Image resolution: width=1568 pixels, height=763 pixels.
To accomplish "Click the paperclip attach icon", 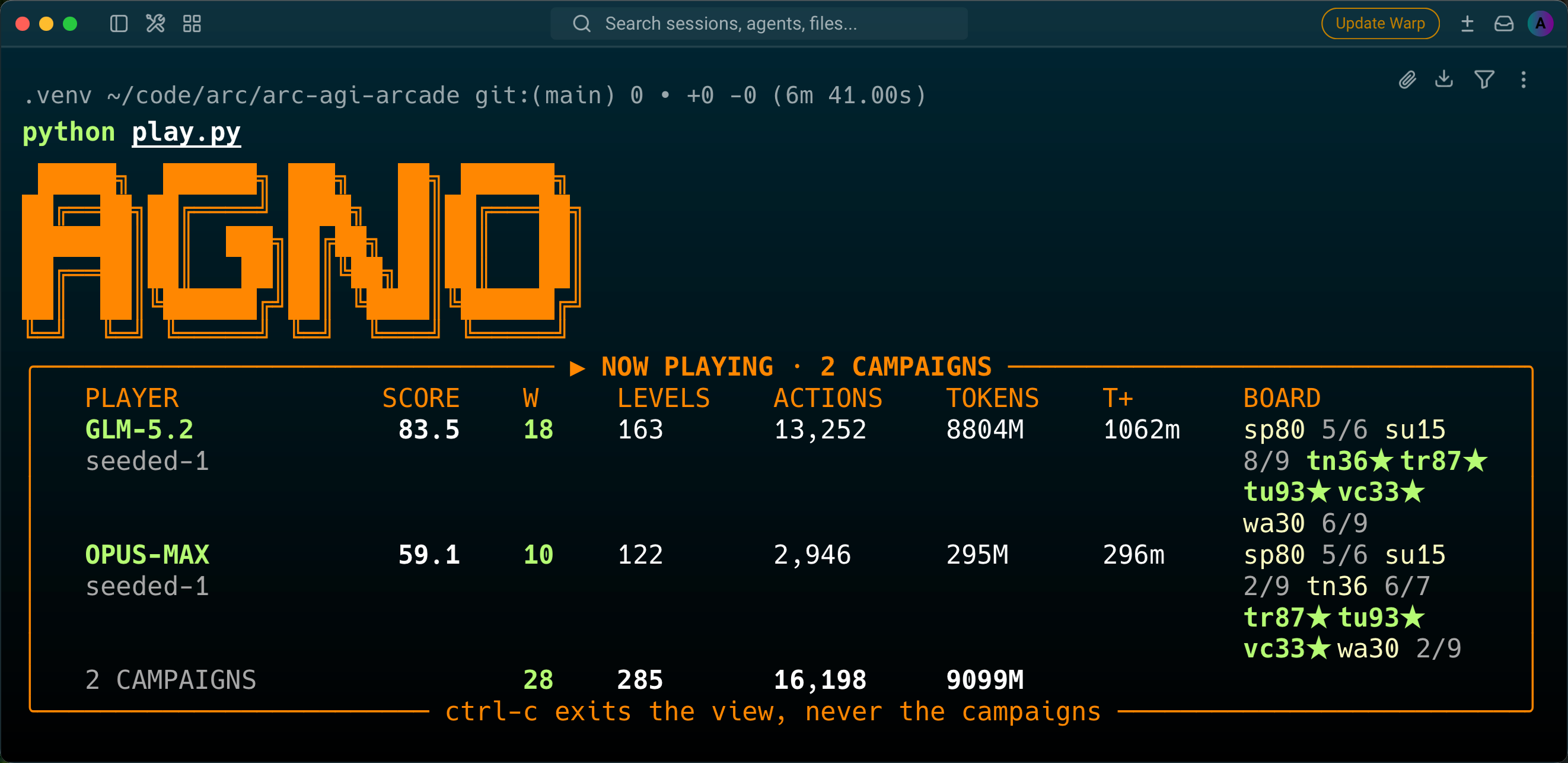I will [1407, 79].
